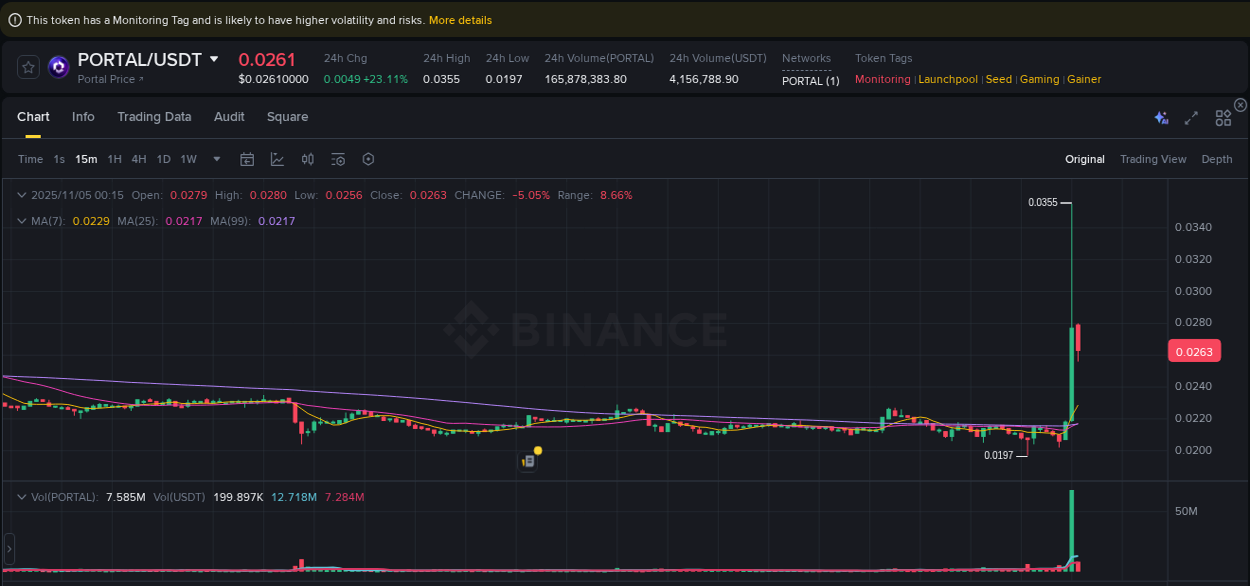Screen dimensions: 1250x586
Task: Expand the chart to fullscreen
Action: (1191, 117)
